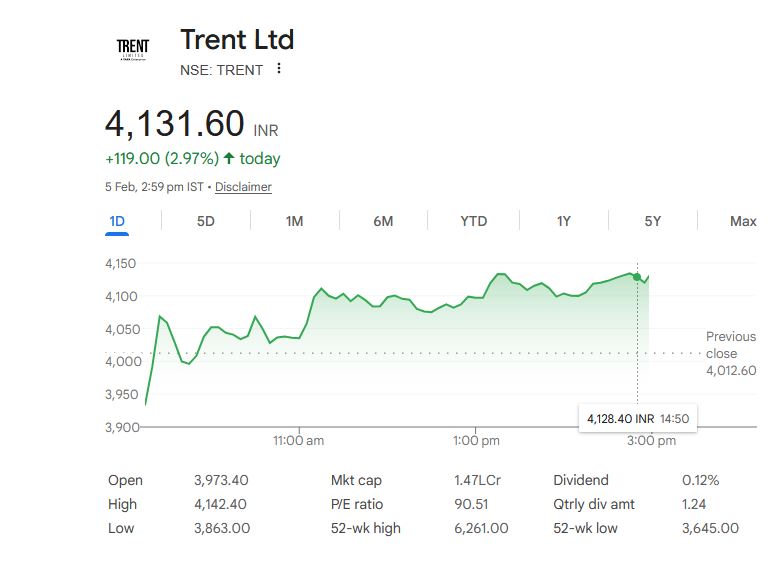Click the Previous close 4,012.60 label
772x576 pixels.
coord(730,354)
